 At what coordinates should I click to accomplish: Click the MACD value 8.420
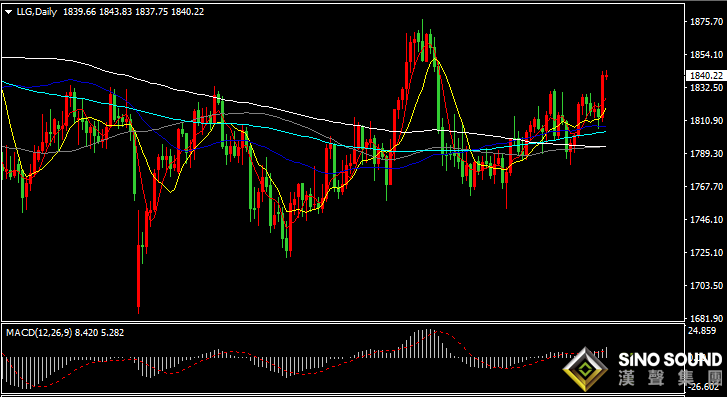pyautogui.click(x=87, y=333)
